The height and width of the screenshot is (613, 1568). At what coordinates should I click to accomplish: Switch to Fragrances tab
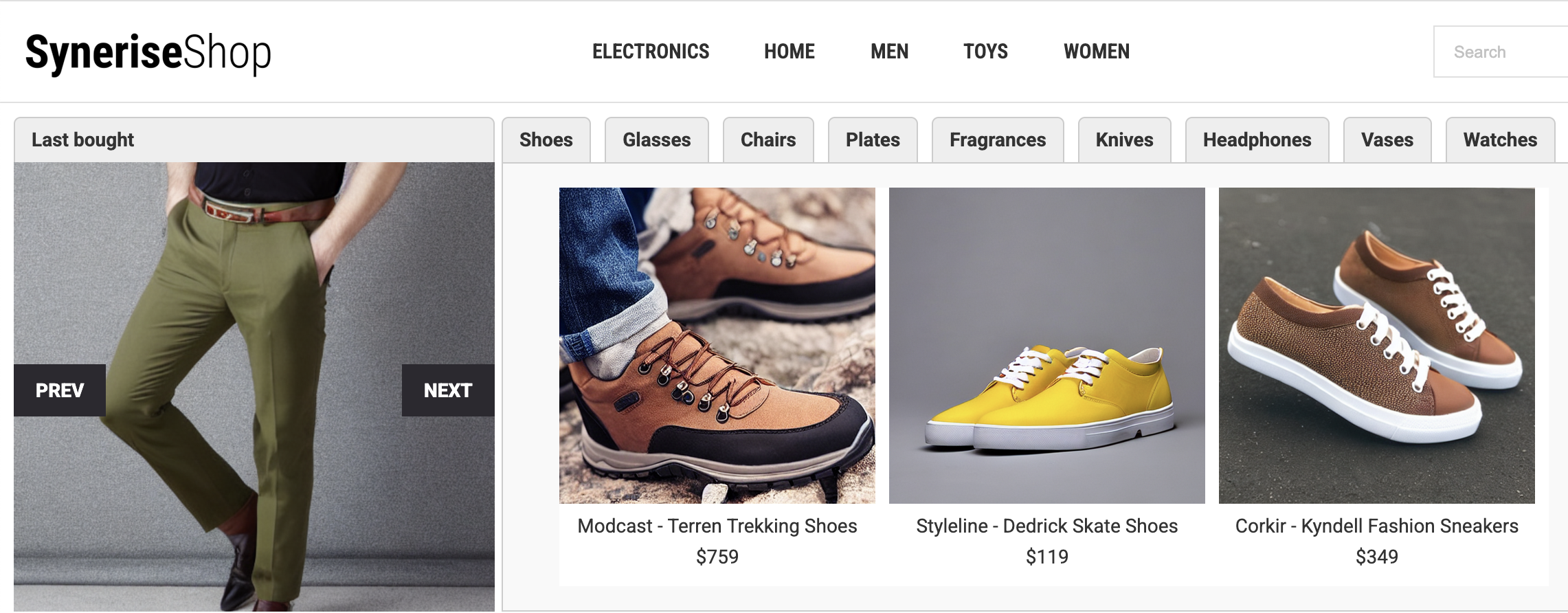[x=998, y=140]
